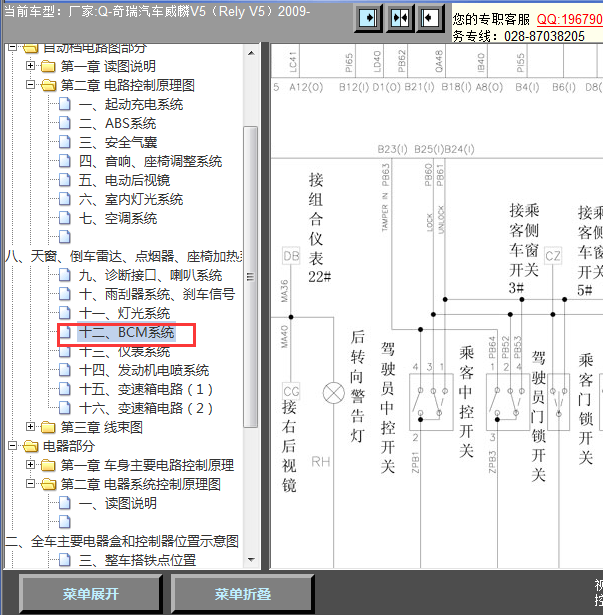The height and width of the screenshot is (615, 603).
Task: Expand the 第三章 线束图 folder
Action: click(30, 426)
